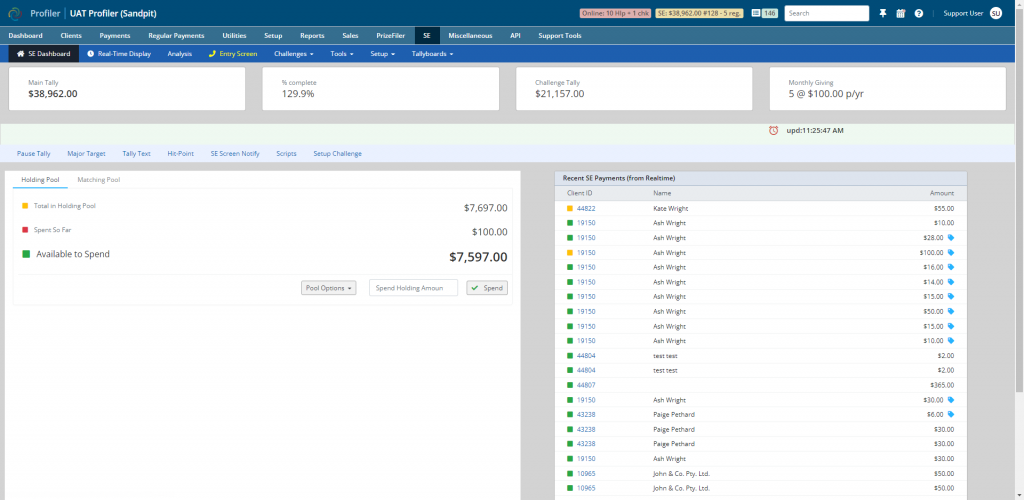Click the Amount column header

click(942, 193)
